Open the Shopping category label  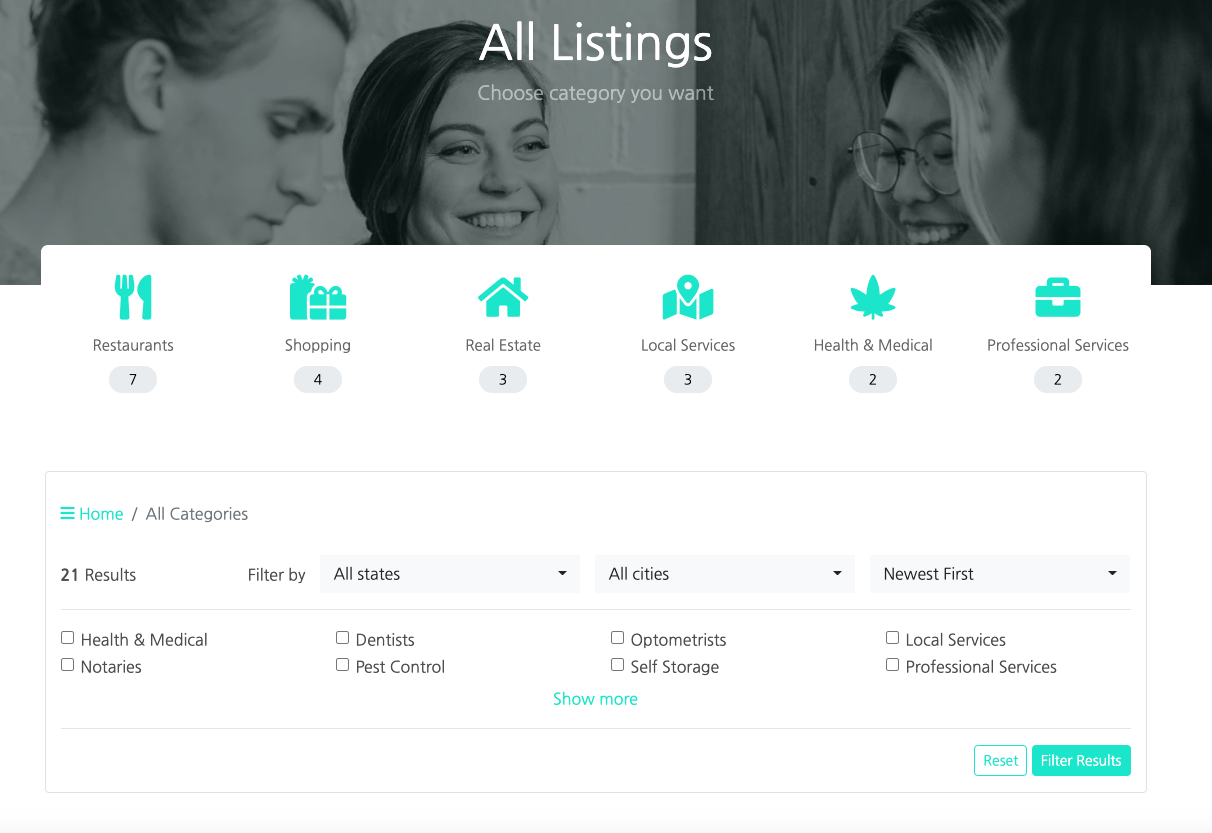point(318,345)
